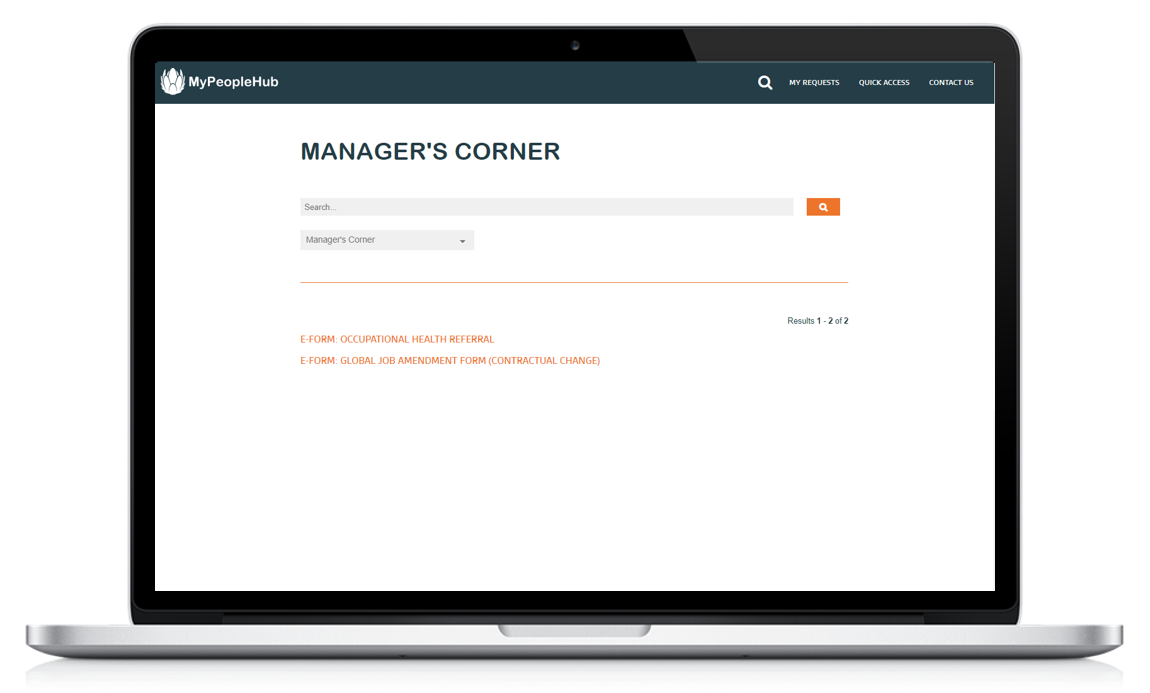
Task: Open the Quick Access menu item
Action: 884,83
